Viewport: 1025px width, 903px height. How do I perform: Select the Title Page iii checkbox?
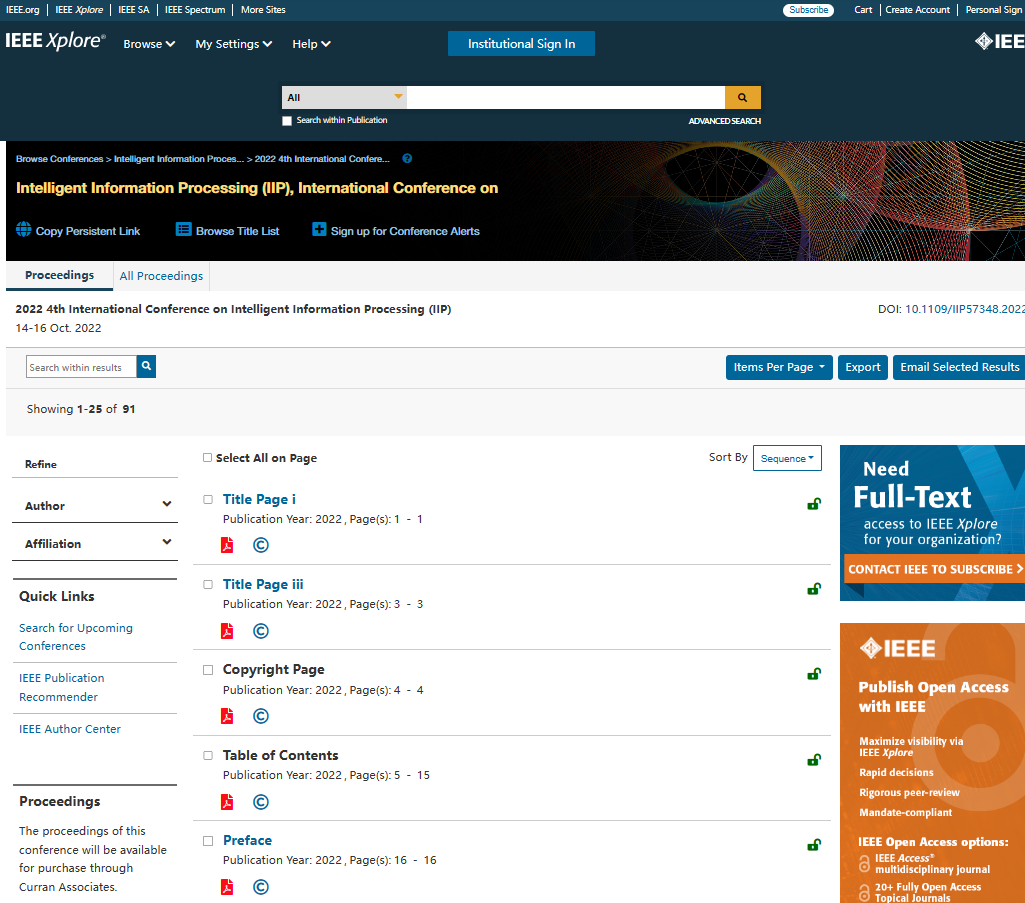tap(208, 585)
